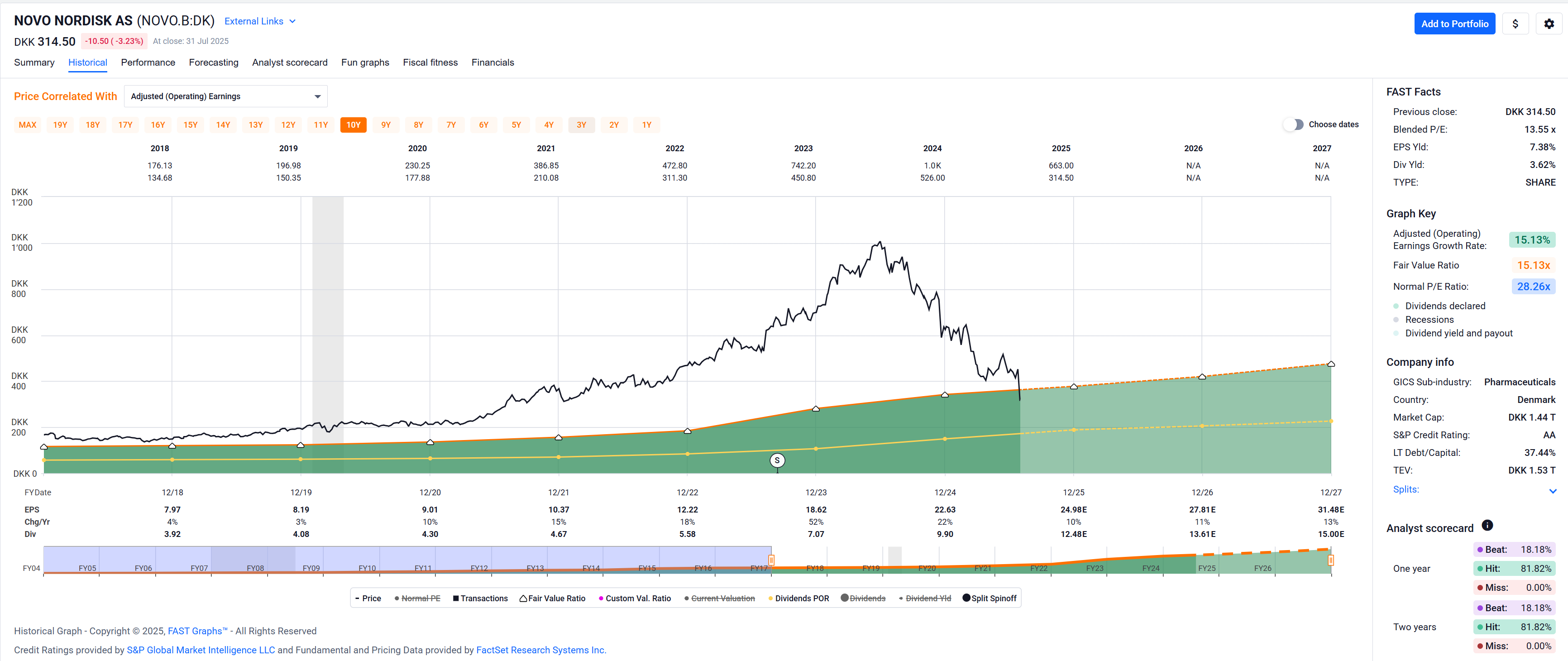This screenshot has height=661, width=1568.
Task: Toggle Price legend item
Action: click(x=368, y=599)
